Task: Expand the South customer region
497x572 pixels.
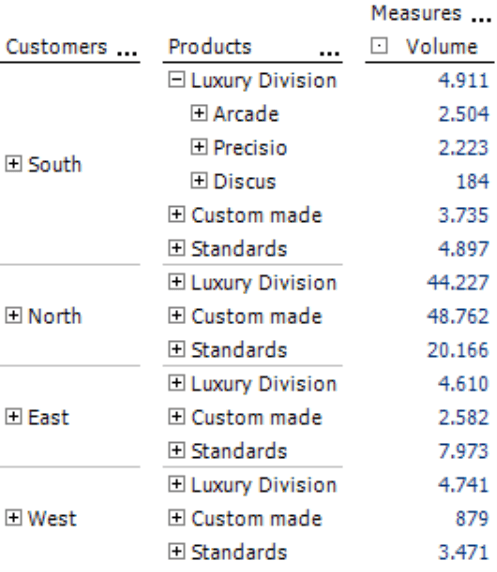Action: click(x=14, y=164)
